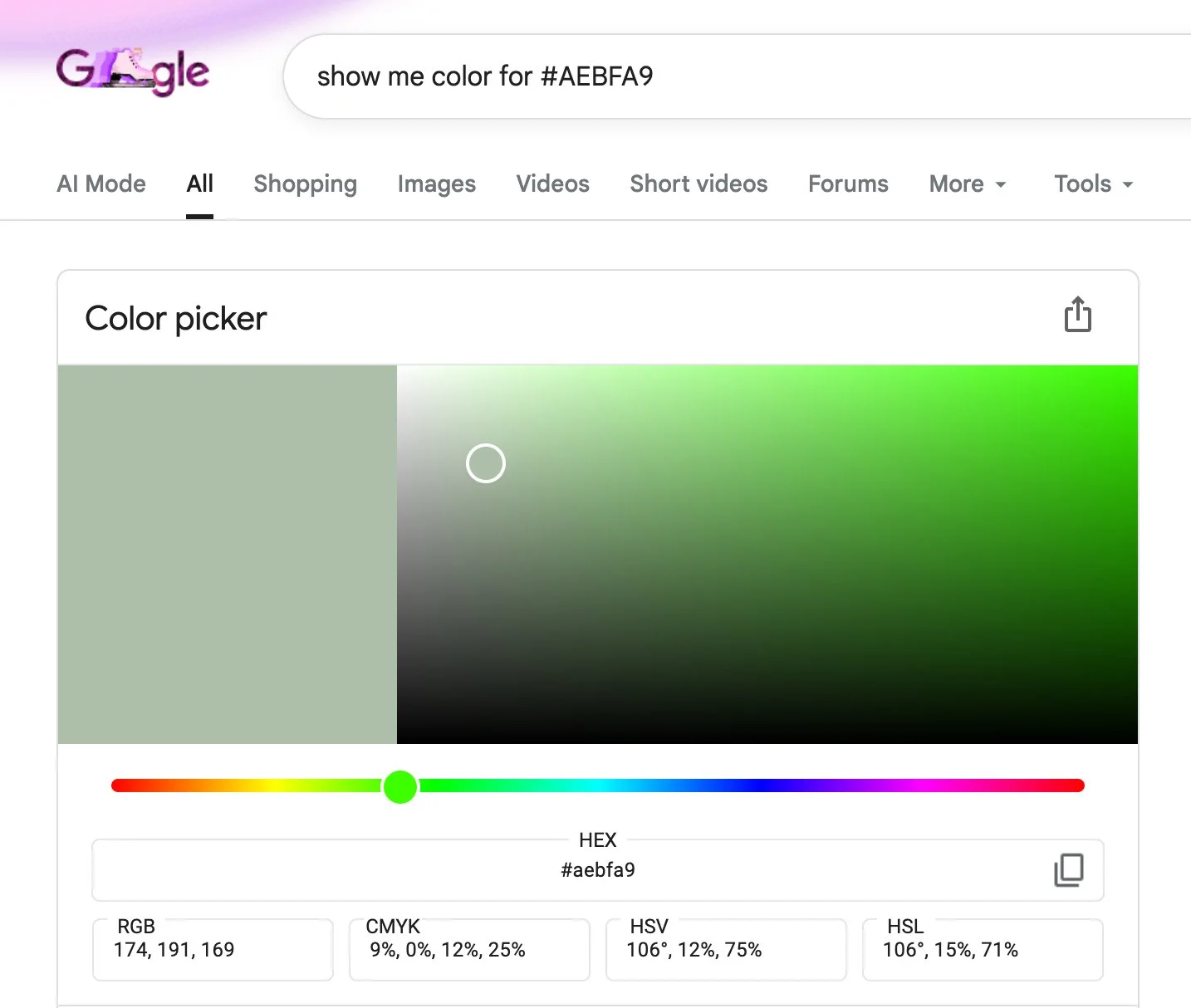This screenshot has height=1008, width=1191.
Task: Open the Forums results
Action: pyautogui.click(x=847, y=183)
